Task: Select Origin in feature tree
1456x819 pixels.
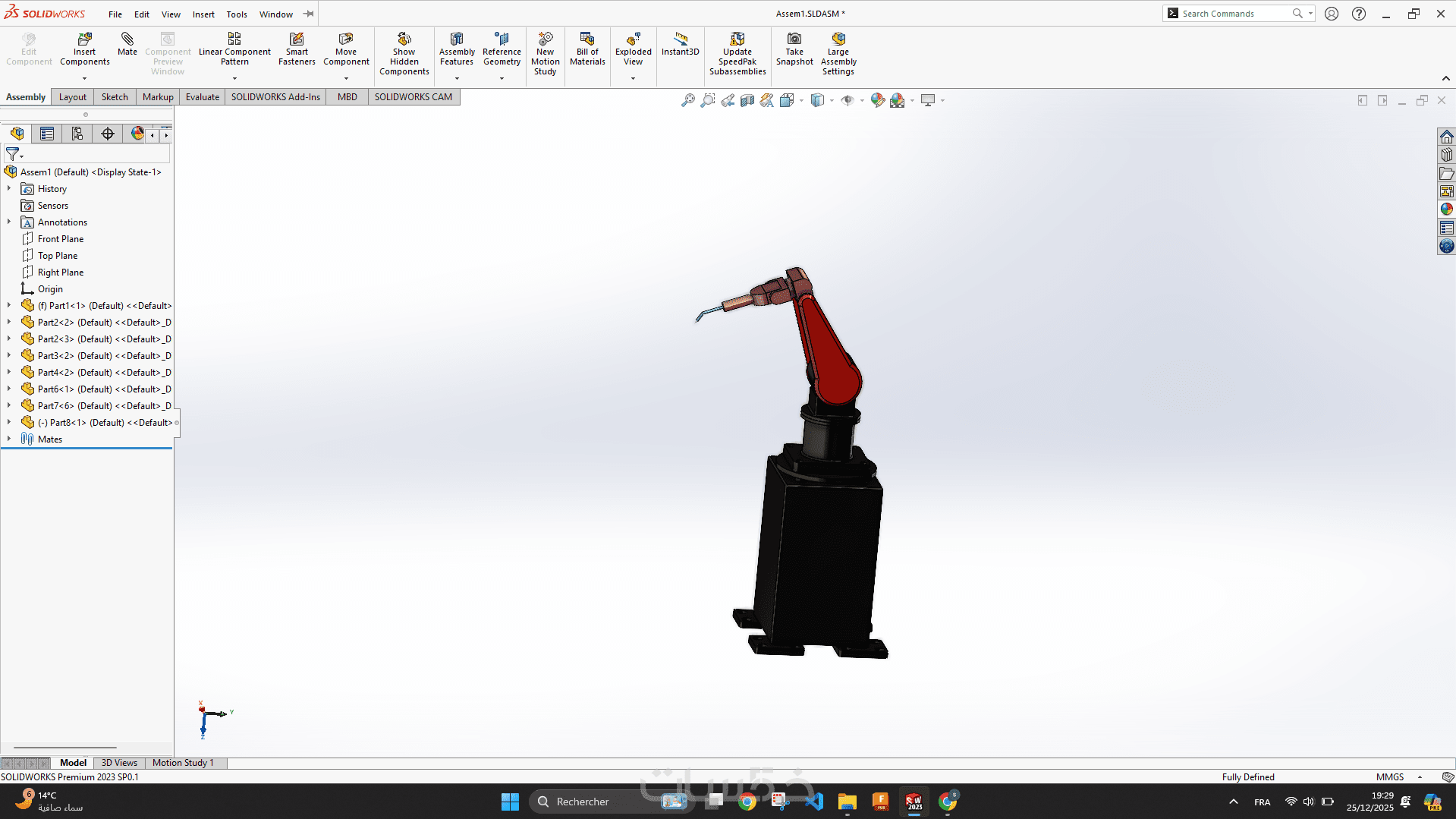Action: tap(50, 288)
